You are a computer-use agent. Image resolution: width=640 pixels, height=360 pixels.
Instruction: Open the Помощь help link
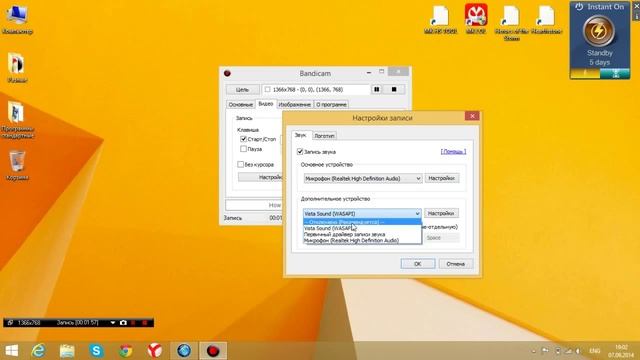[453, 151]
